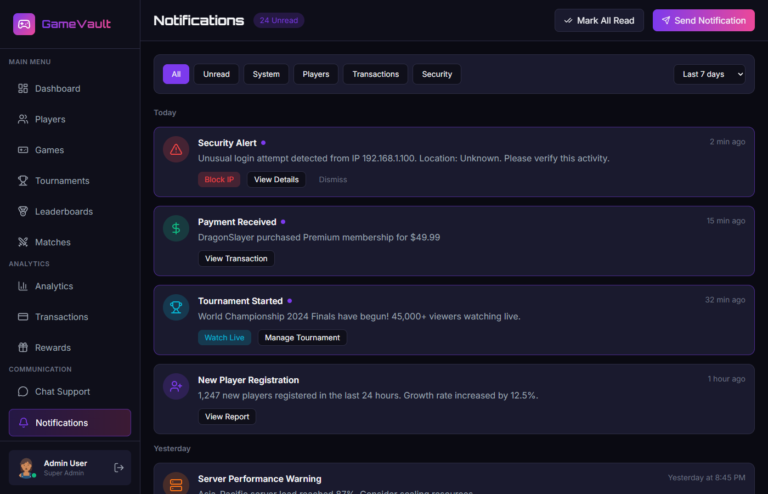Image resolution: width=768 pixels, height=494 pixels.
Task: Click the Payment Received notification title
Action: pyautogui.click(x=237, y=222)
